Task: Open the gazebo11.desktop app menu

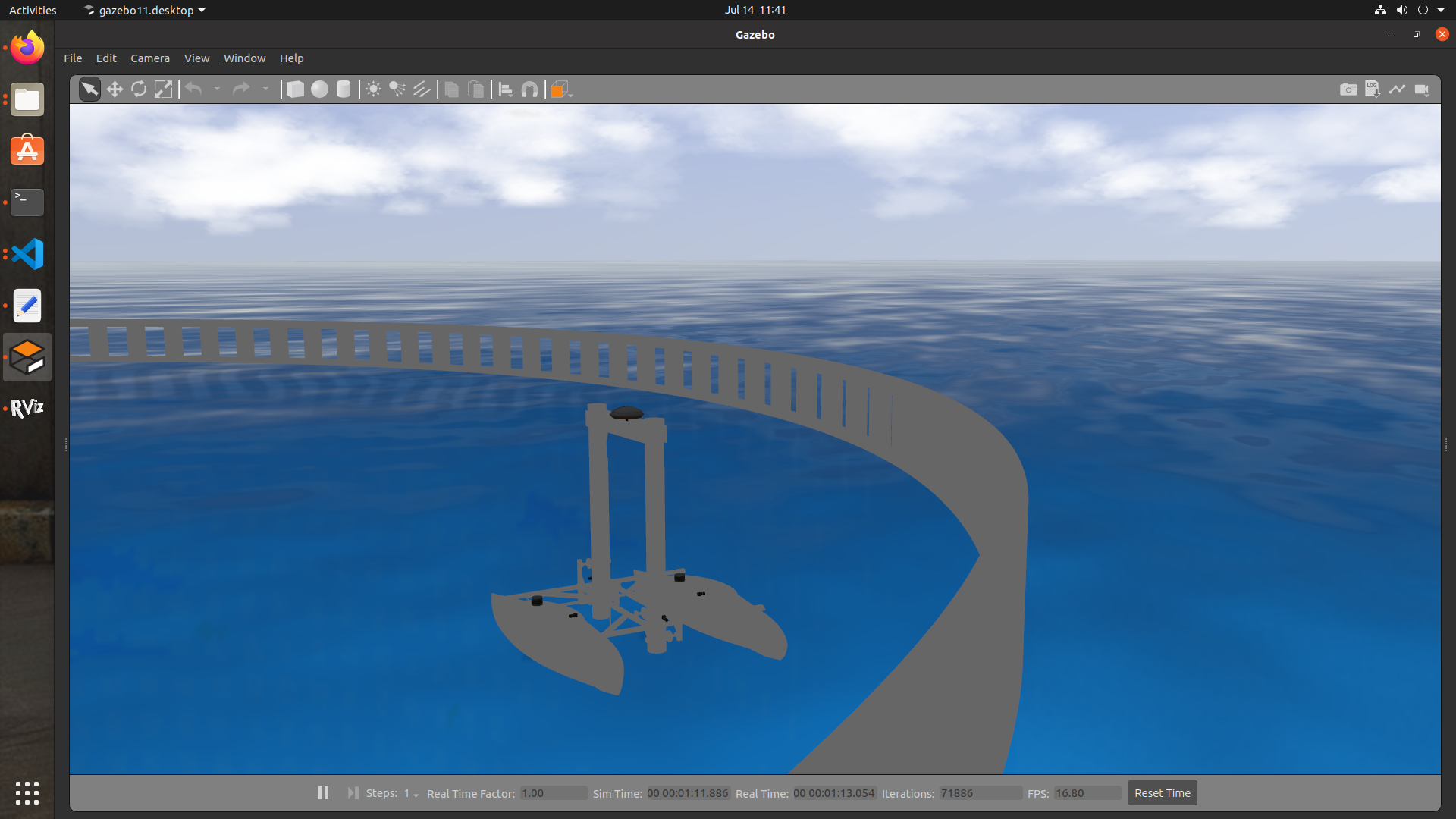Action: pos(145,10)
